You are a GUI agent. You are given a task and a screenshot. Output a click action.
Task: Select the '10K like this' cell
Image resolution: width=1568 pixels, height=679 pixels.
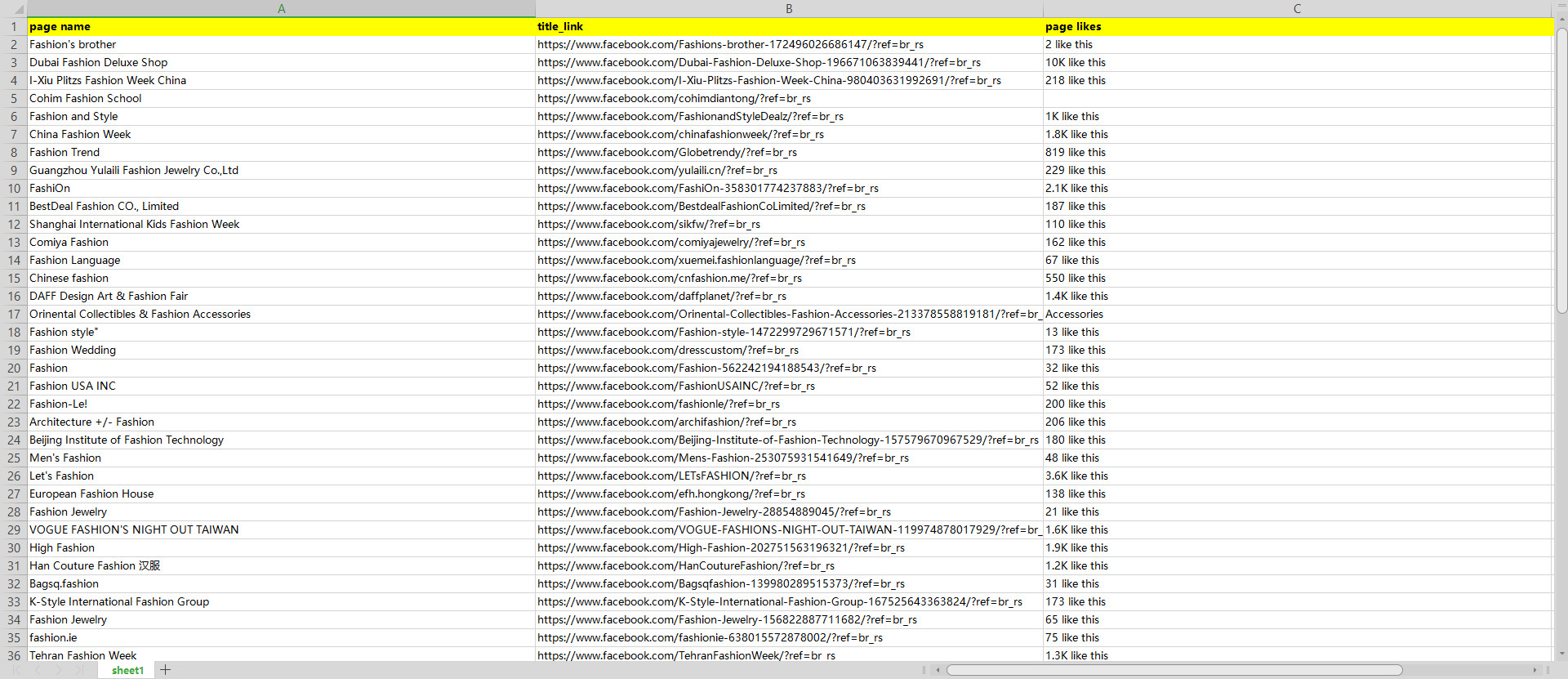(x=1297, y=63)
